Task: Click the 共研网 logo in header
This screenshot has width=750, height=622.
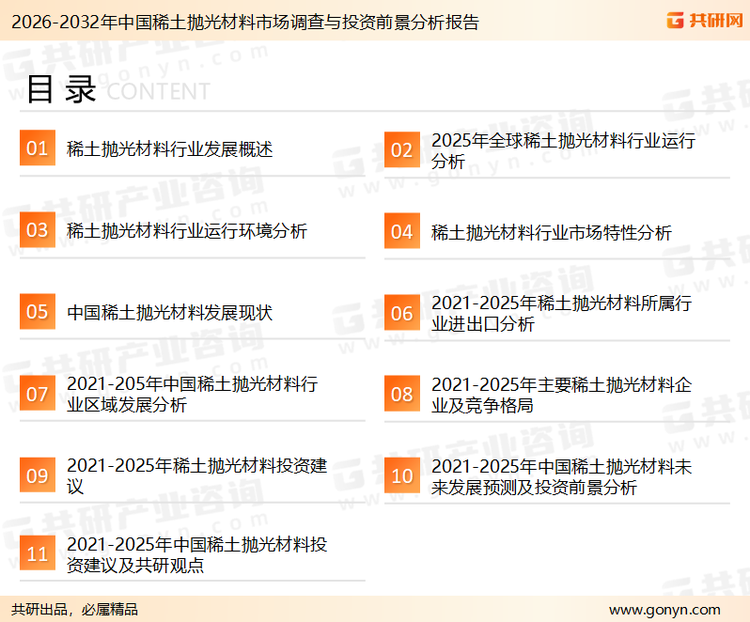Action: tap(705, 20)
